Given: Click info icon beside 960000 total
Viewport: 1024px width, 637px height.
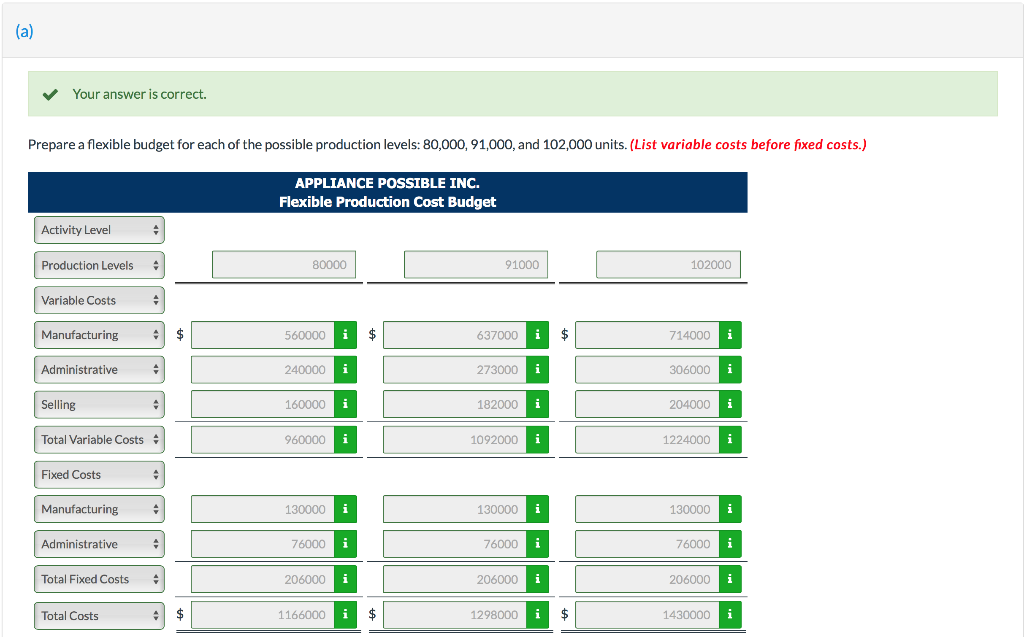Looking at the screenshot, I should 345,440.
